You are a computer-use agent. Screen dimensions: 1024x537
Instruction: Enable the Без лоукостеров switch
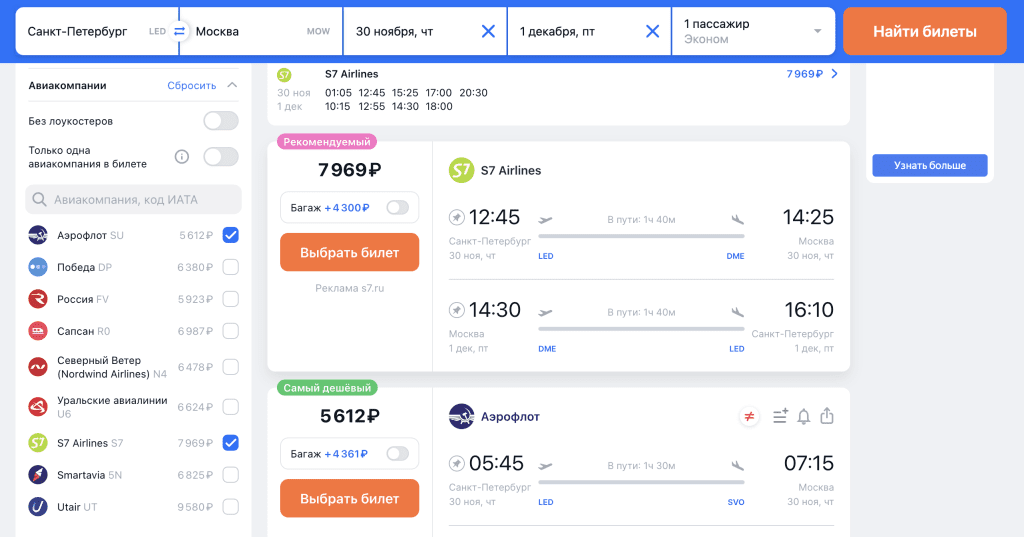point(221,121)
